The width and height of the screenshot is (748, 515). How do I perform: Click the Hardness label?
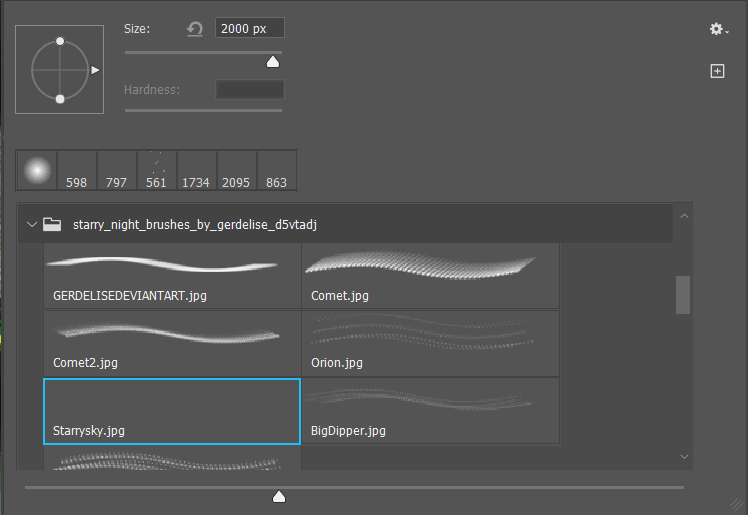point(152,90)
